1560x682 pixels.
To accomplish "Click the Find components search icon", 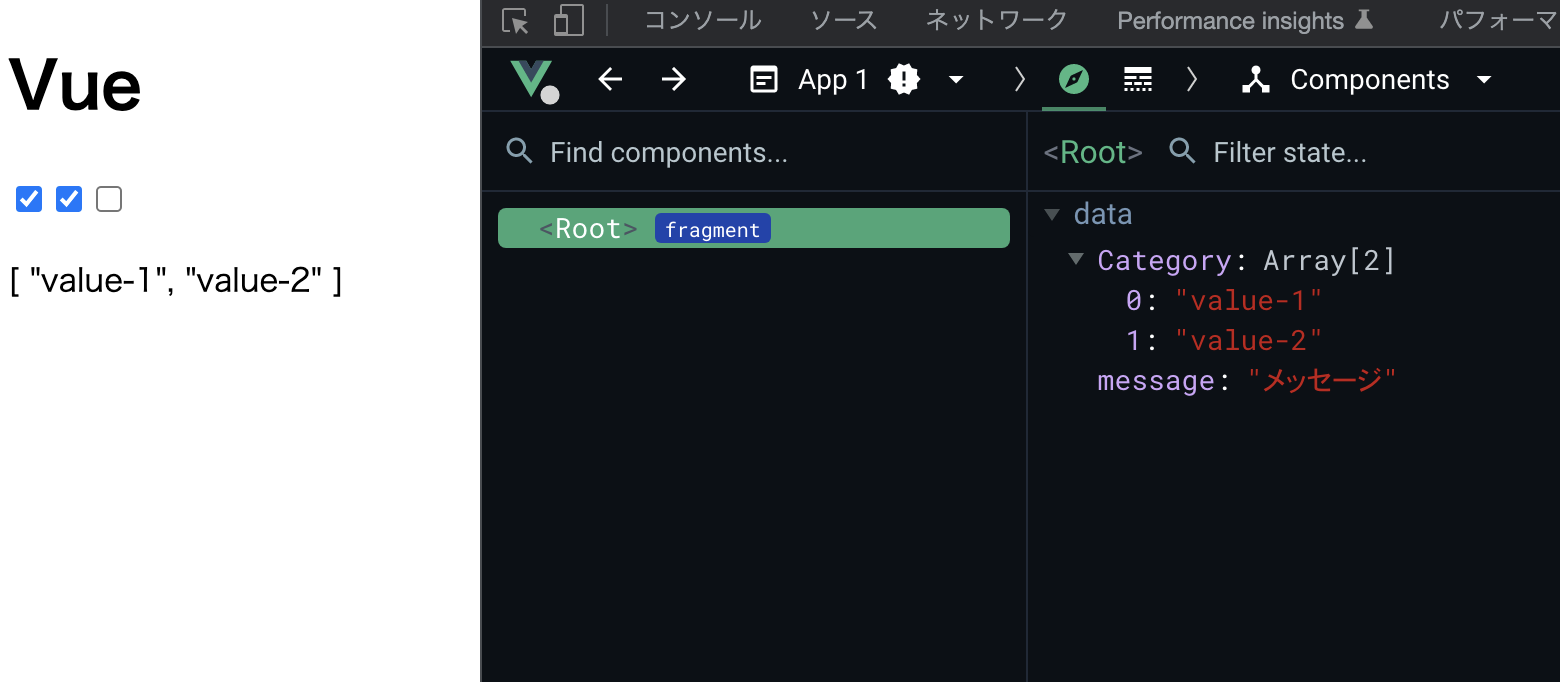I will tap(520, 152).
